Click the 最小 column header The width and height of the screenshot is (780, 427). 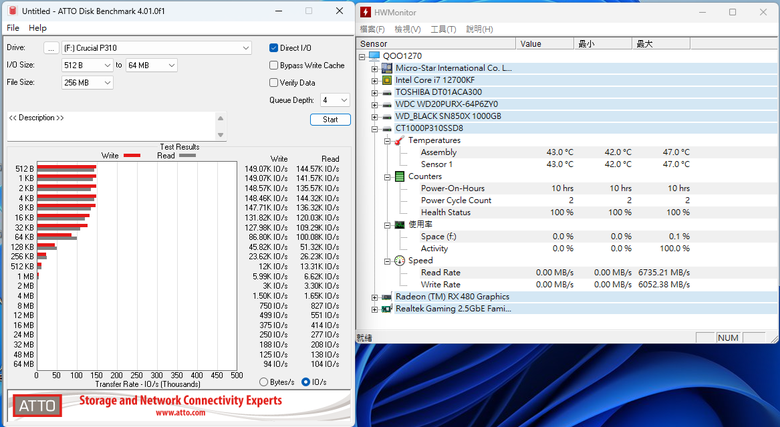tap(603, 44)
